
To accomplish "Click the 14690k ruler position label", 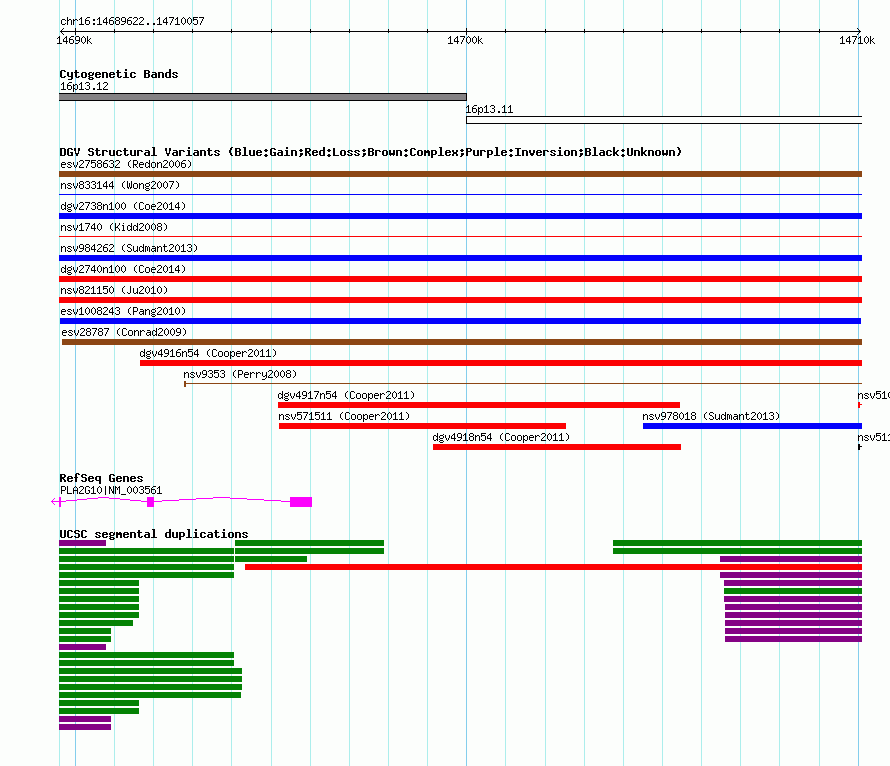I will 74,40.
